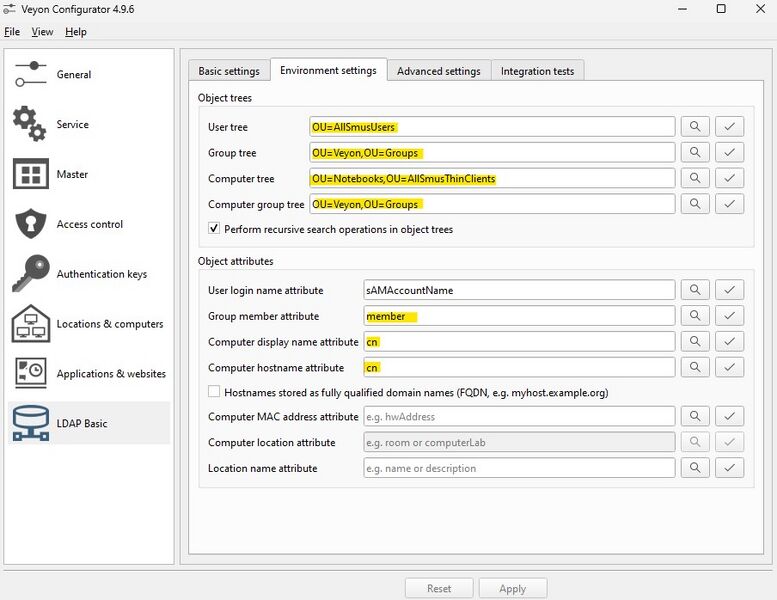The height and width of the screenshot is (600, 777).
Task: Open Locations & computers page
Action: [89, 324]
